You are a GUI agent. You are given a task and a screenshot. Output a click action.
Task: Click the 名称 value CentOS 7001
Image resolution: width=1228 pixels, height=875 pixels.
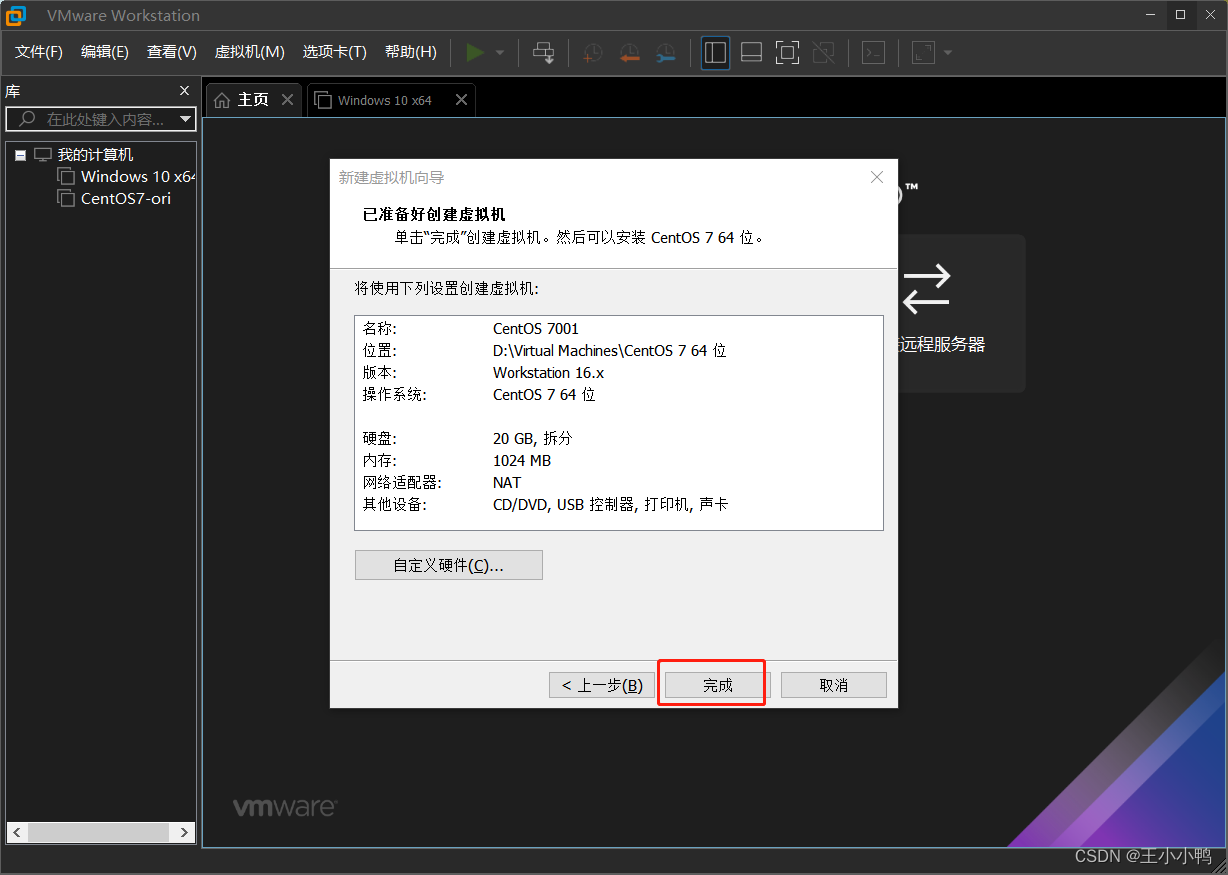(x=536, y=328)
